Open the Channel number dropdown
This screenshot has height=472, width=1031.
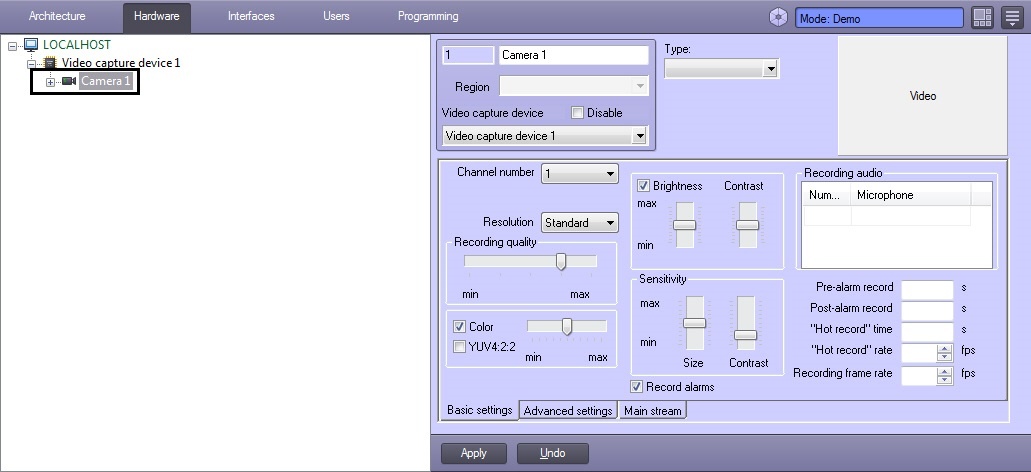pyautogui.click(x=579, y=174)
